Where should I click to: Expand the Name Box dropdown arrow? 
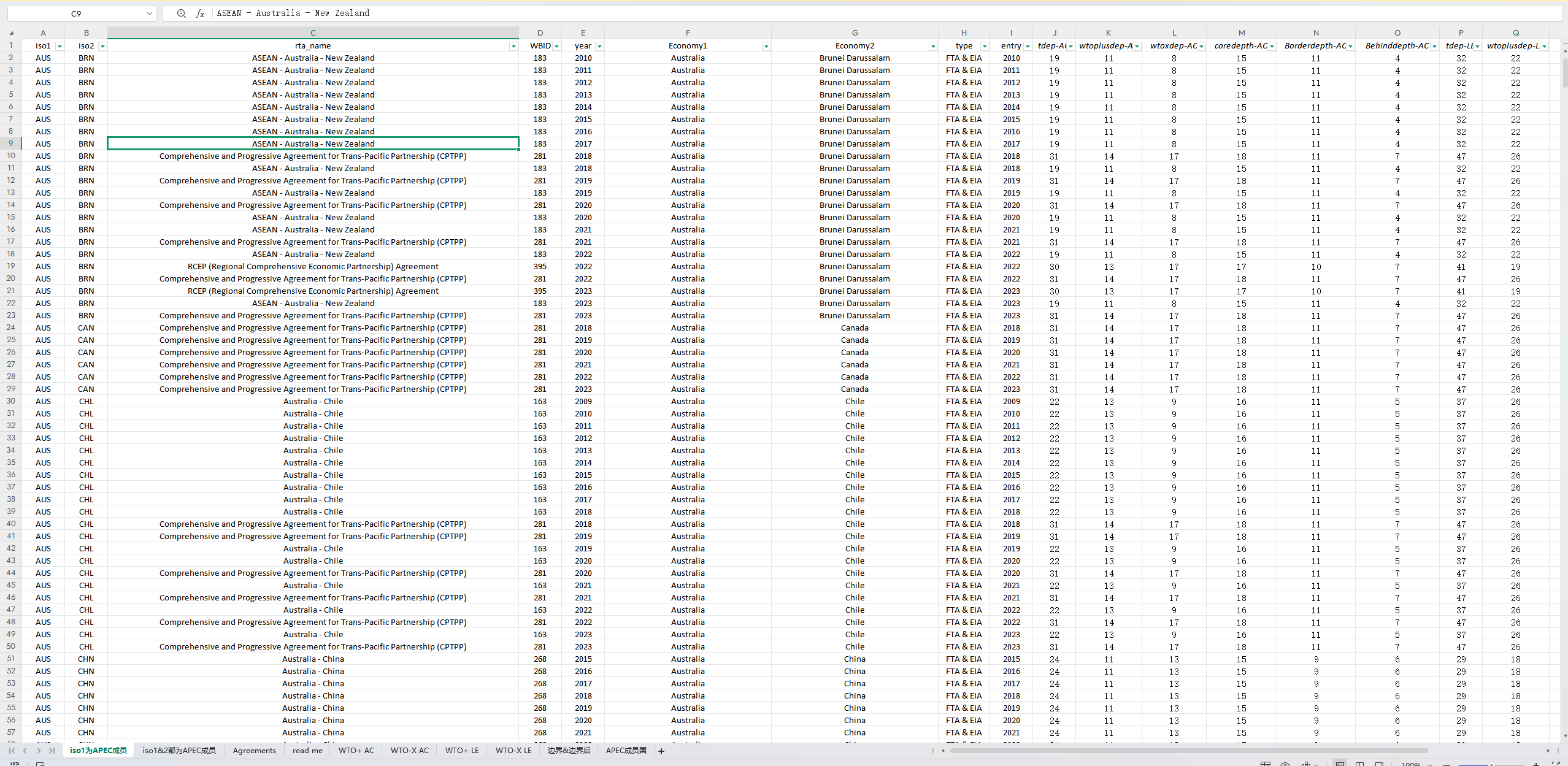[x=149, y=13]
